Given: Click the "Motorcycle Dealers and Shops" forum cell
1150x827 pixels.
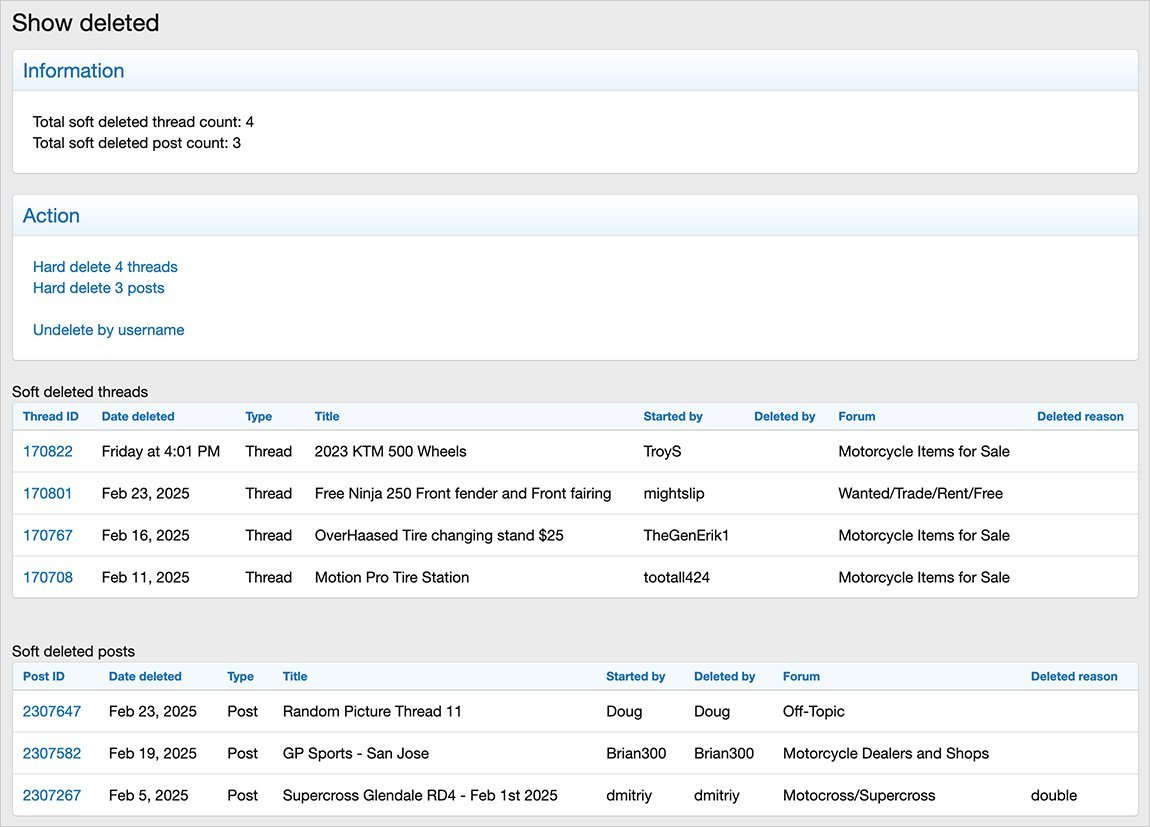Looking at the screenshot, I should coord(886,754).
